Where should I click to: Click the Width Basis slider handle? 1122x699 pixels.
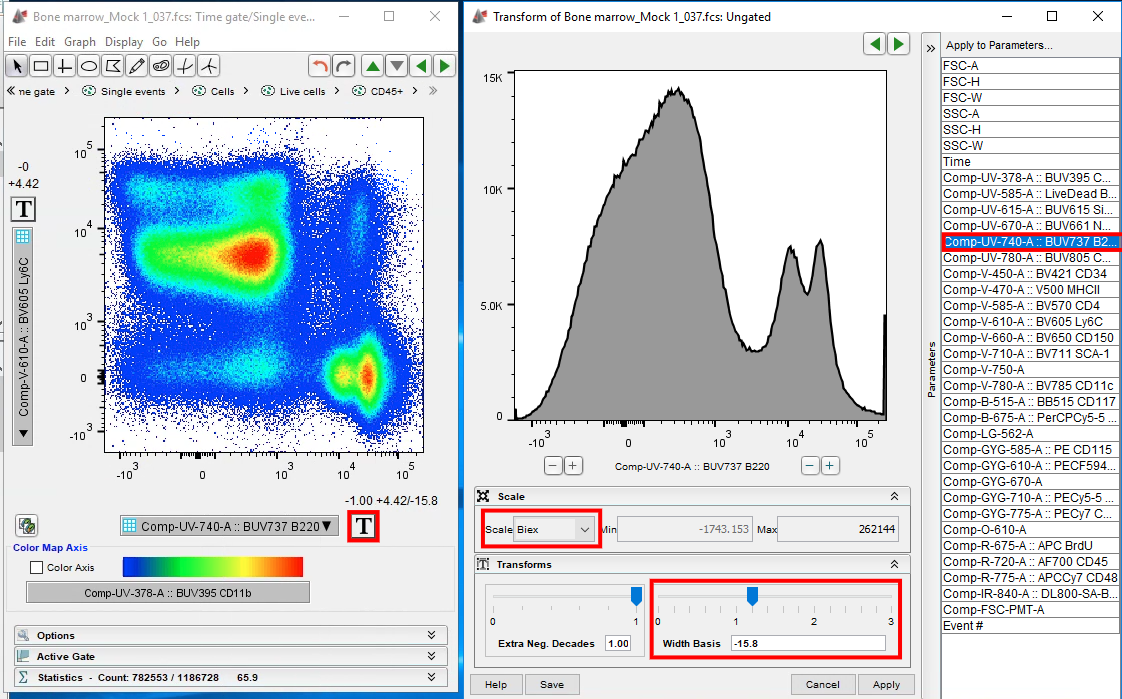pos(752,597)
